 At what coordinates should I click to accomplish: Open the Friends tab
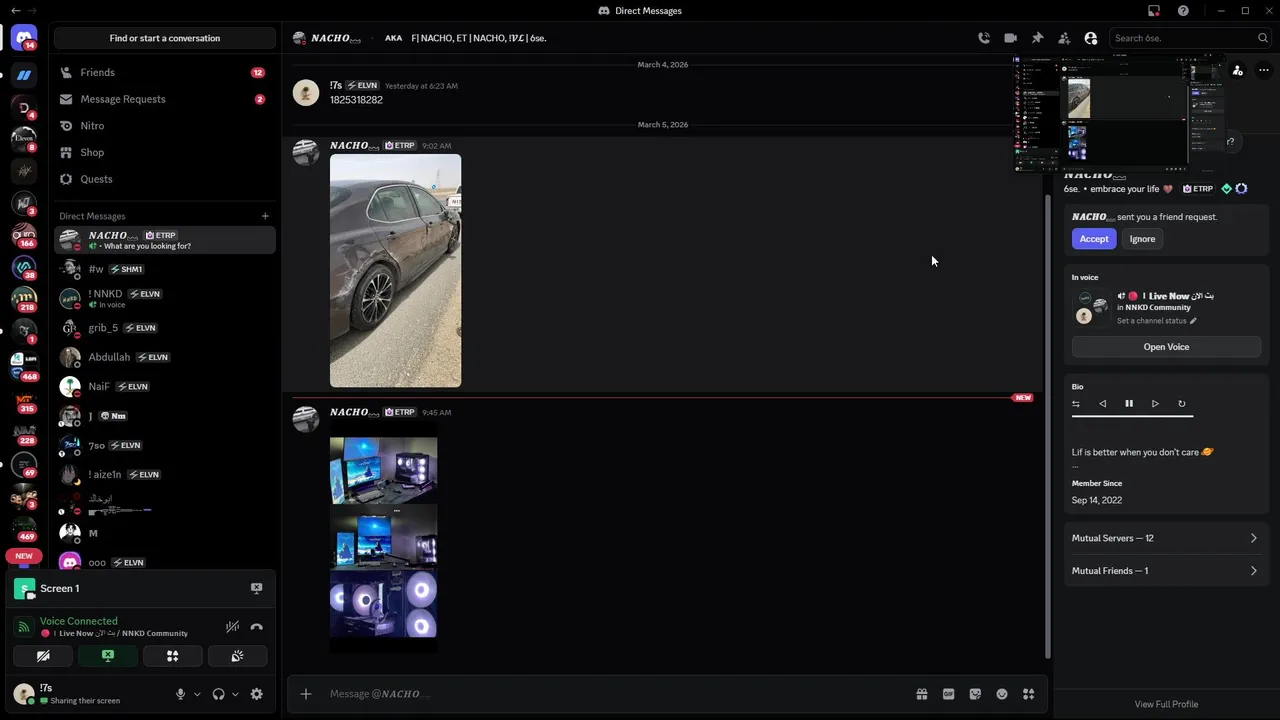point(165,73)
